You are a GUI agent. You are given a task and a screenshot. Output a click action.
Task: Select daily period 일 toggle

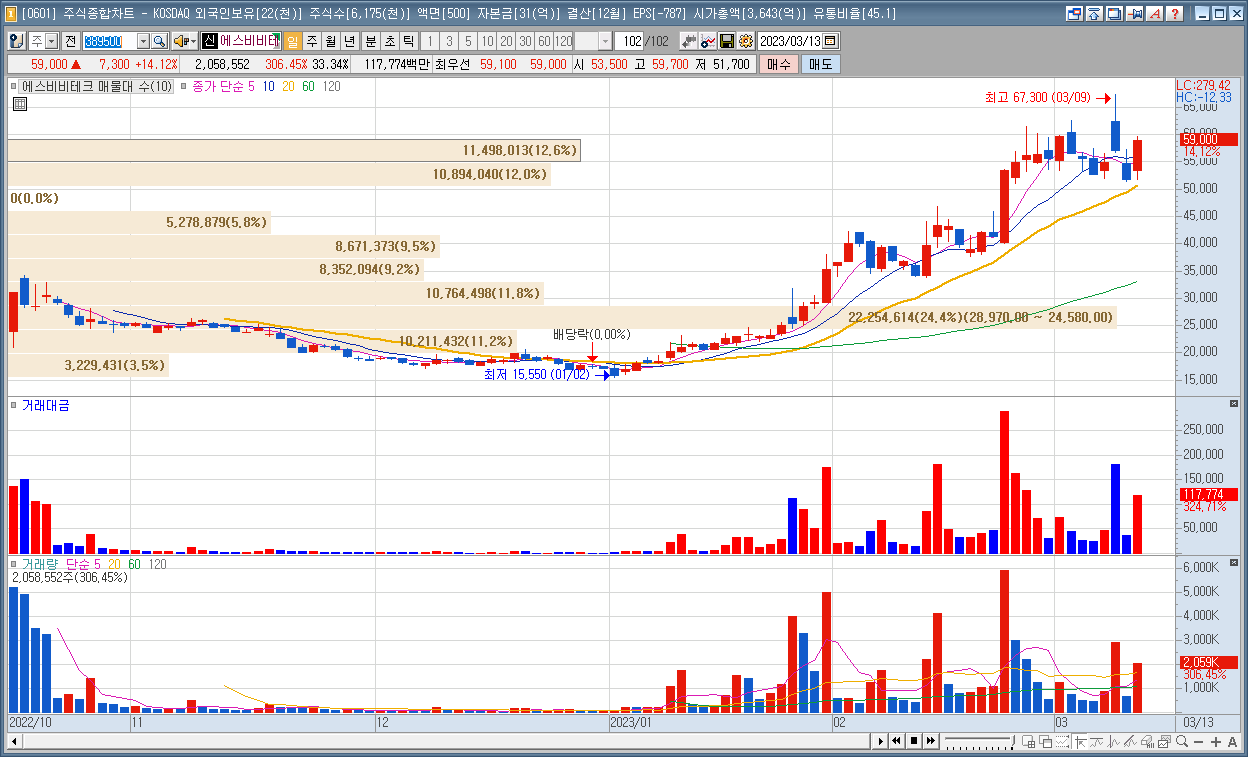click(292, 41)
